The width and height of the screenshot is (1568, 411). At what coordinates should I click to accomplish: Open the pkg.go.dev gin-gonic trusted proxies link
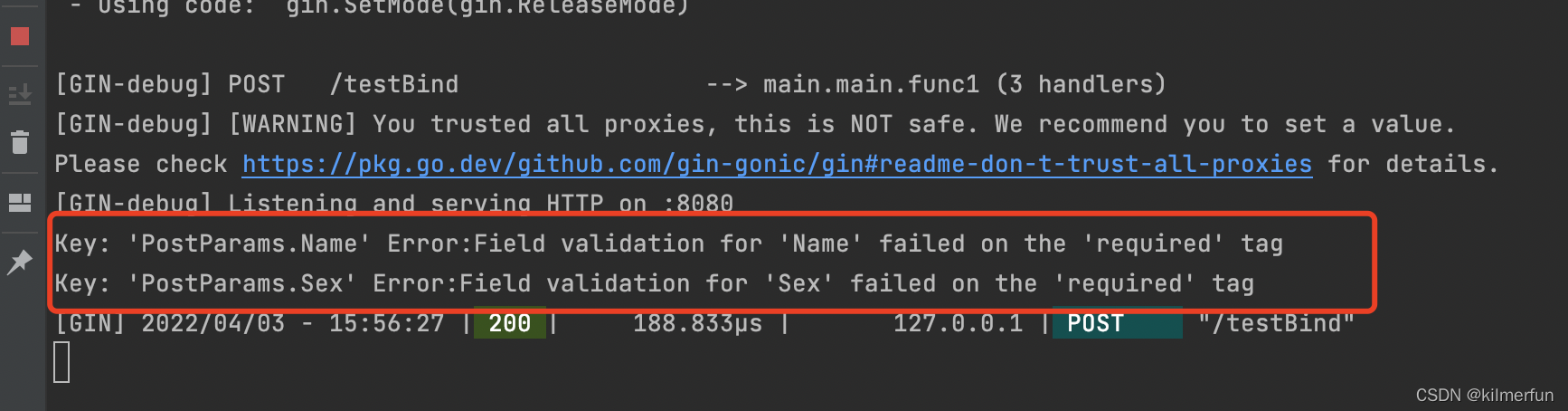coord(777,164)
